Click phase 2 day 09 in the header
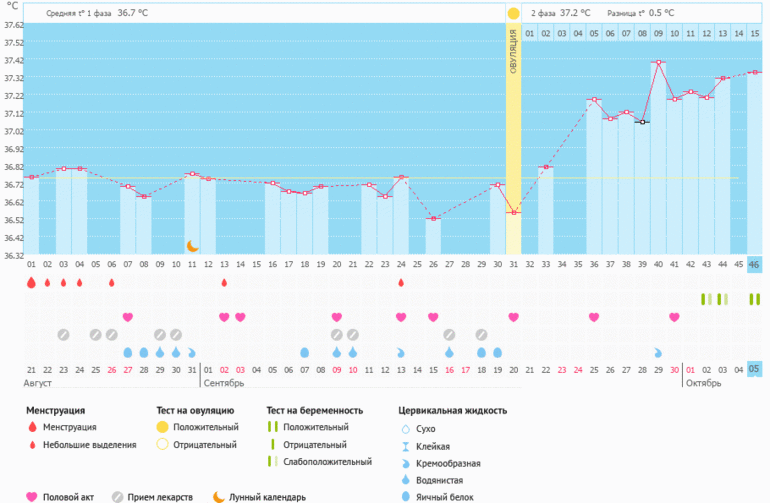The width and height of the screenshot is (770, 503). click(x=658, y=34)
